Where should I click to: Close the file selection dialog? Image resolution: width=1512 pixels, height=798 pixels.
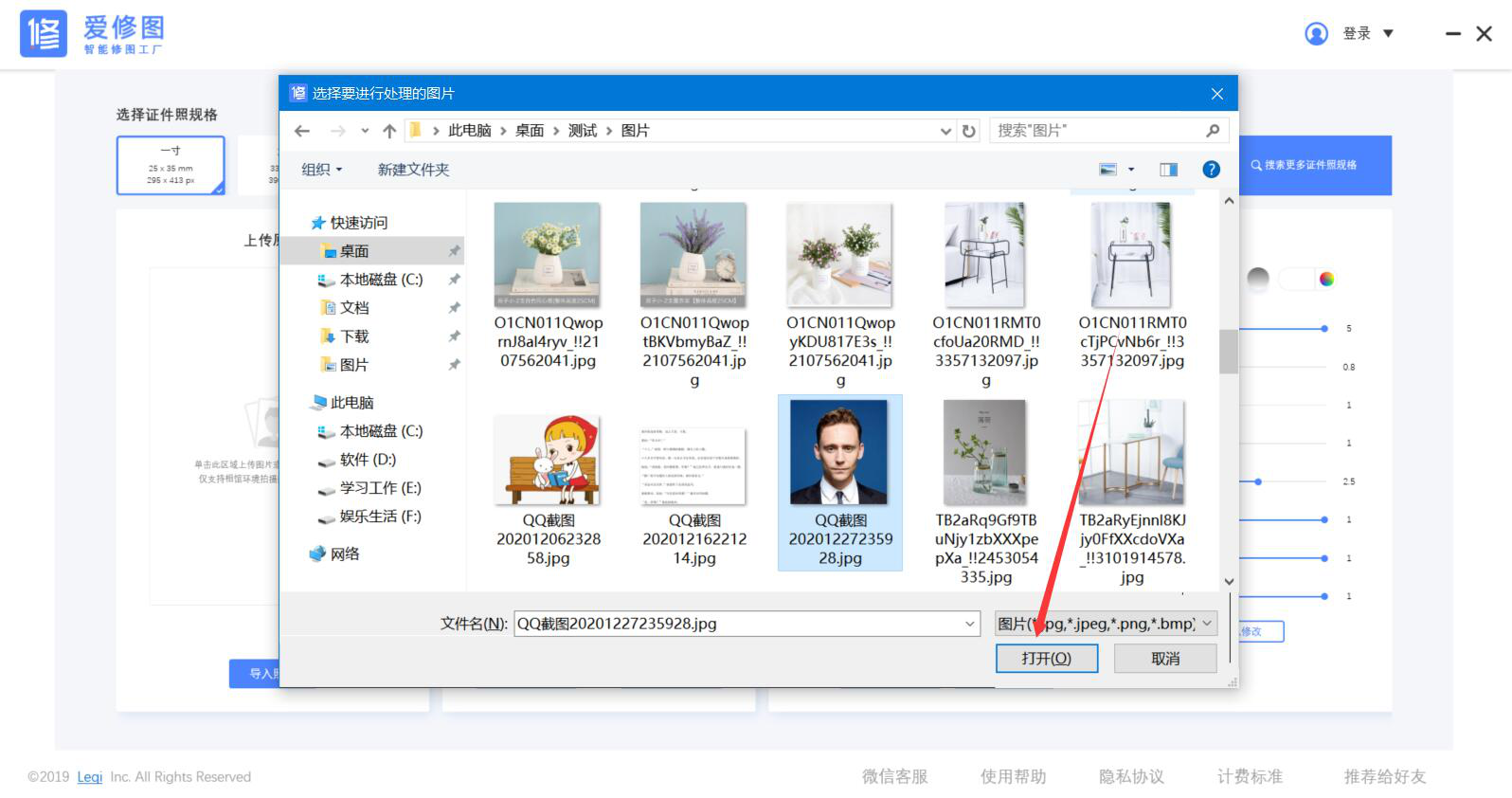click(1217, 94)
